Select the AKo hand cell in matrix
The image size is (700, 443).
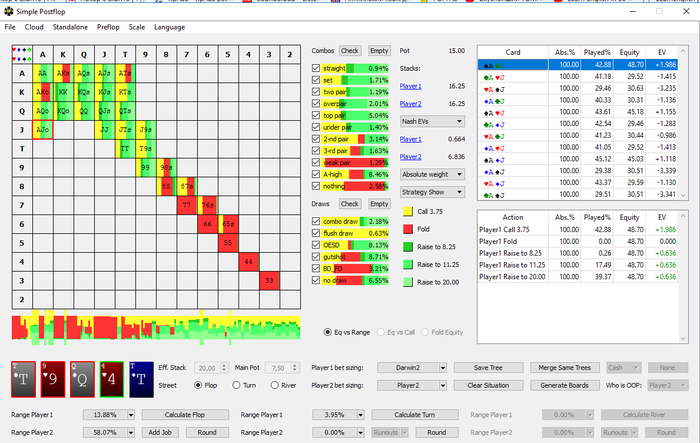(x=42, y=92)
